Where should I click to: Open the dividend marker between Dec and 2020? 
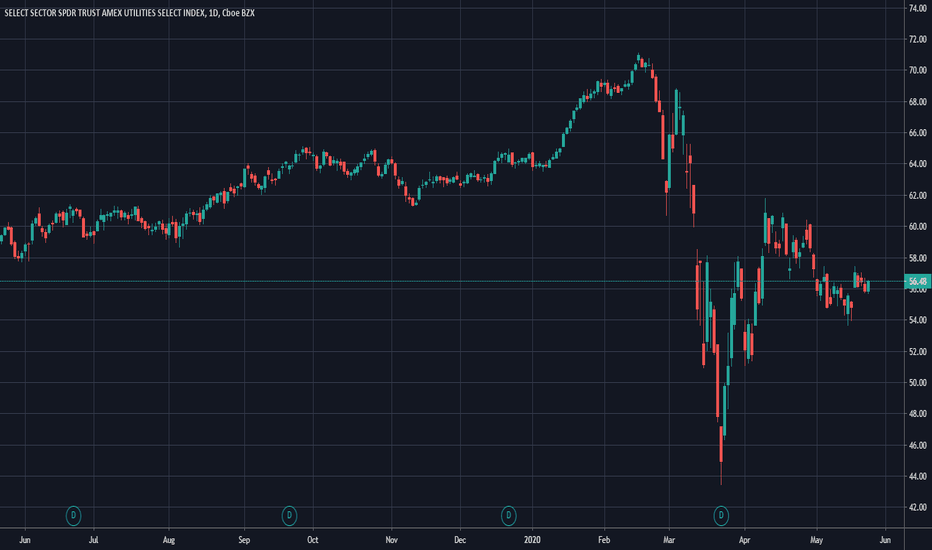(x=508, y=516)
